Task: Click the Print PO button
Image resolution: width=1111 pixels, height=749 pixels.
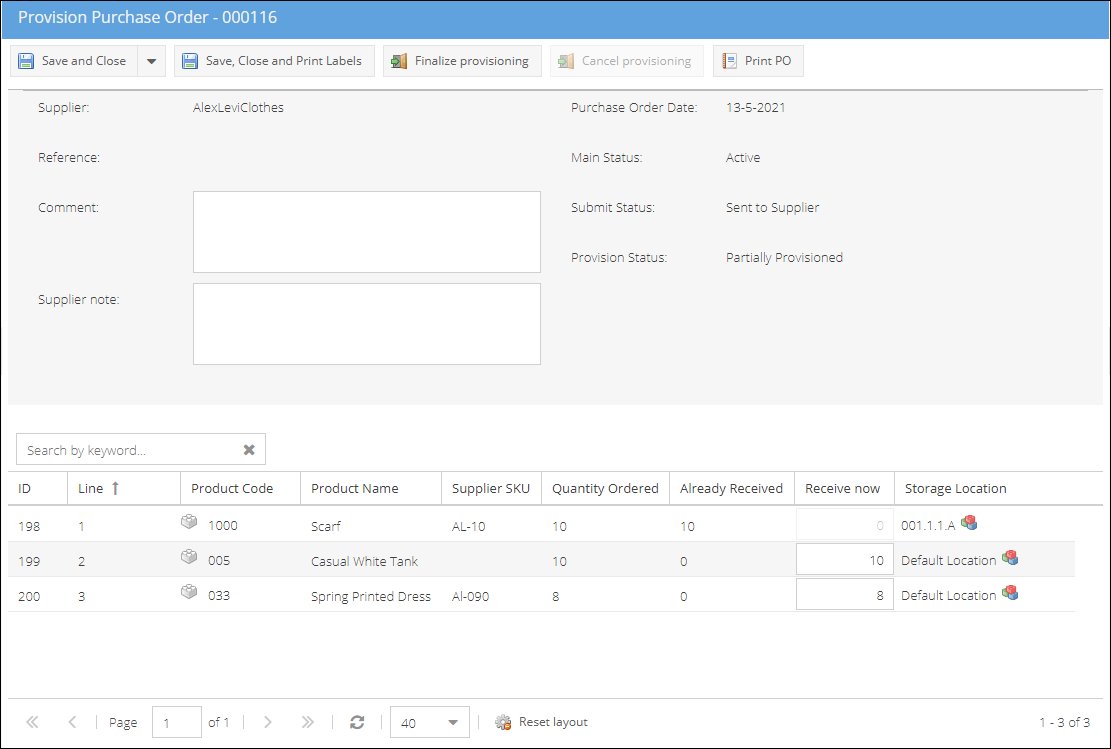Action: coord(758,61)
